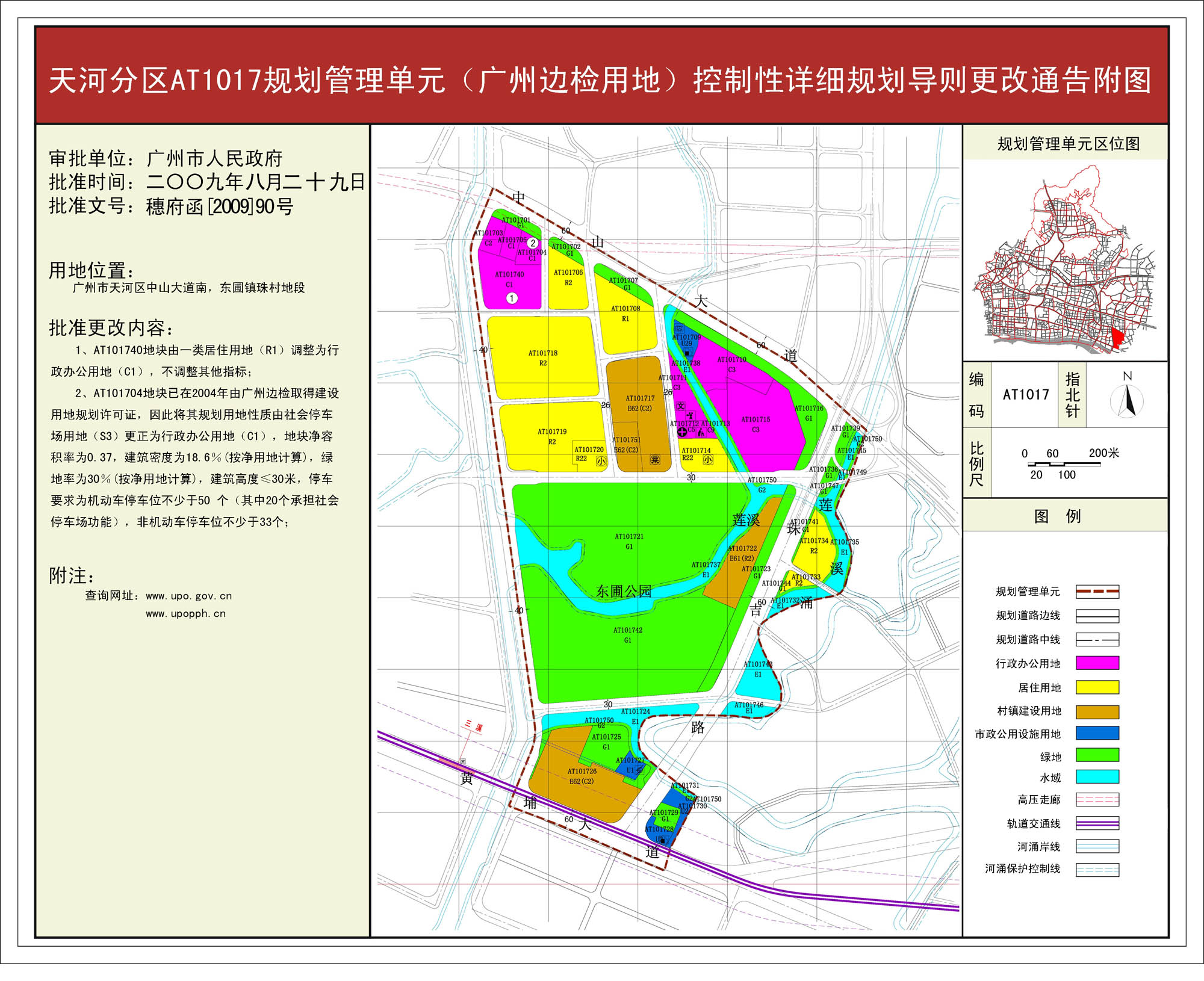The height and width of the screenshot is (981, 1204).
Task: Click the 附注 heading
Action: [72, 575]
